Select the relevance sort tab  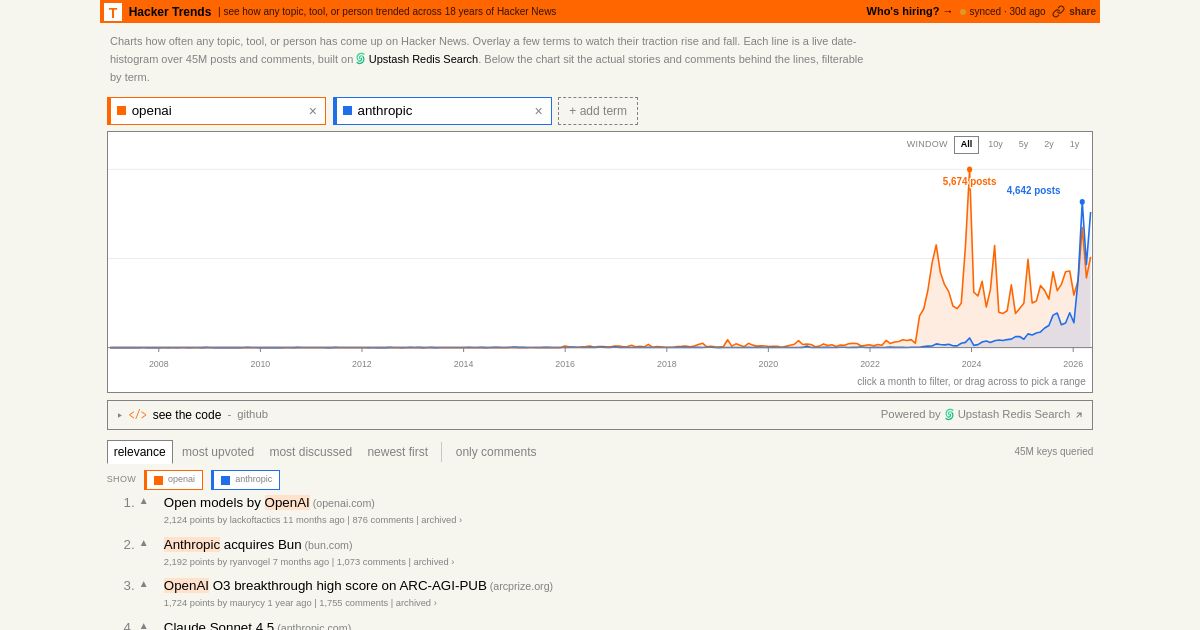[140, 452]
